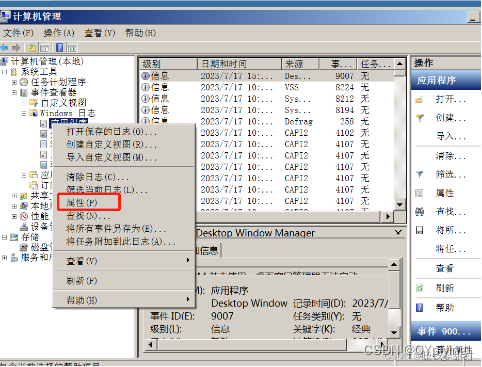Click the icon of 事件查看器 tree node
This screenshot has height=367, width=482.
[24, 92]
